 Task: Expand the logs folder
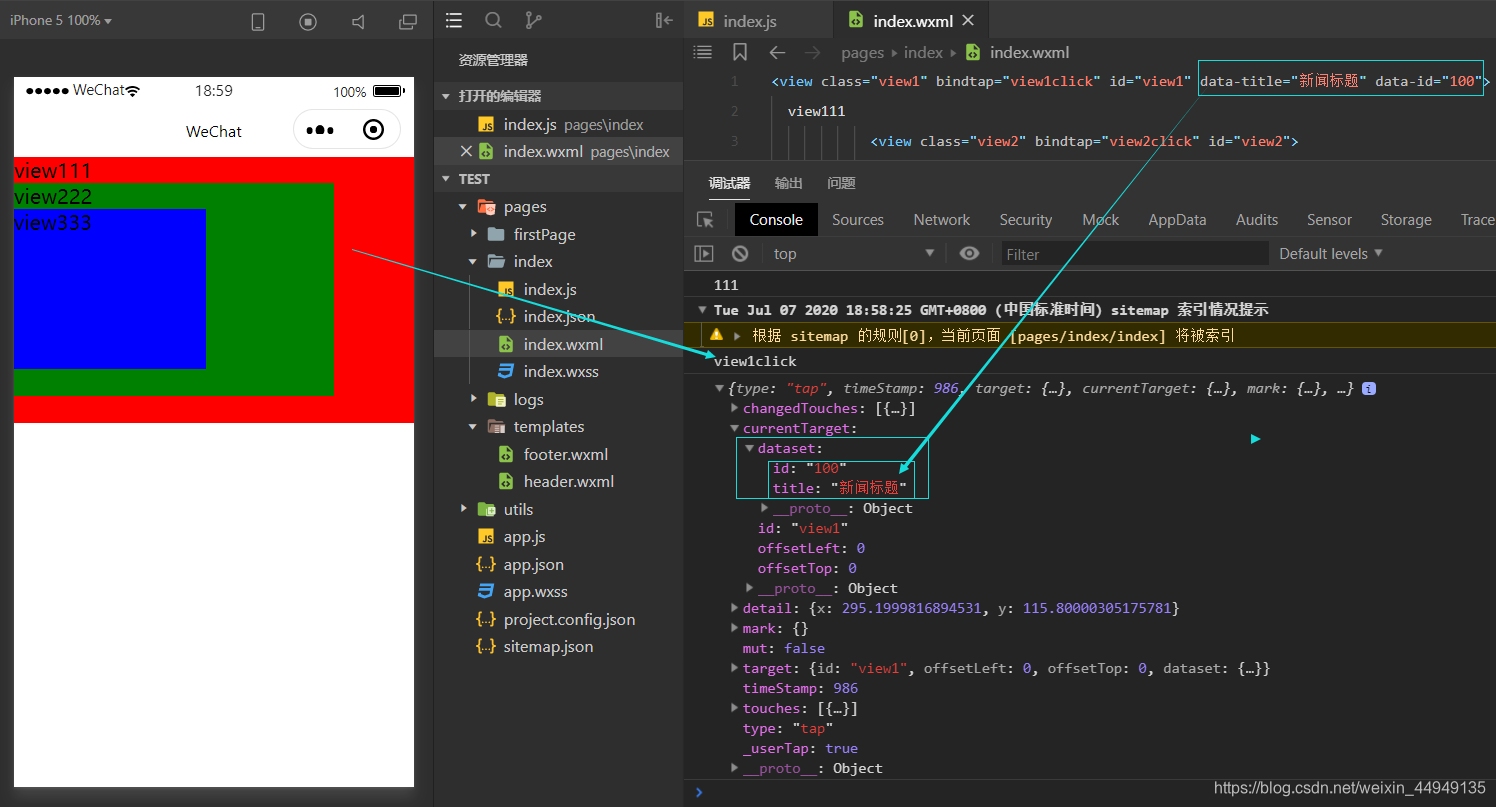[x=474, y=399]
